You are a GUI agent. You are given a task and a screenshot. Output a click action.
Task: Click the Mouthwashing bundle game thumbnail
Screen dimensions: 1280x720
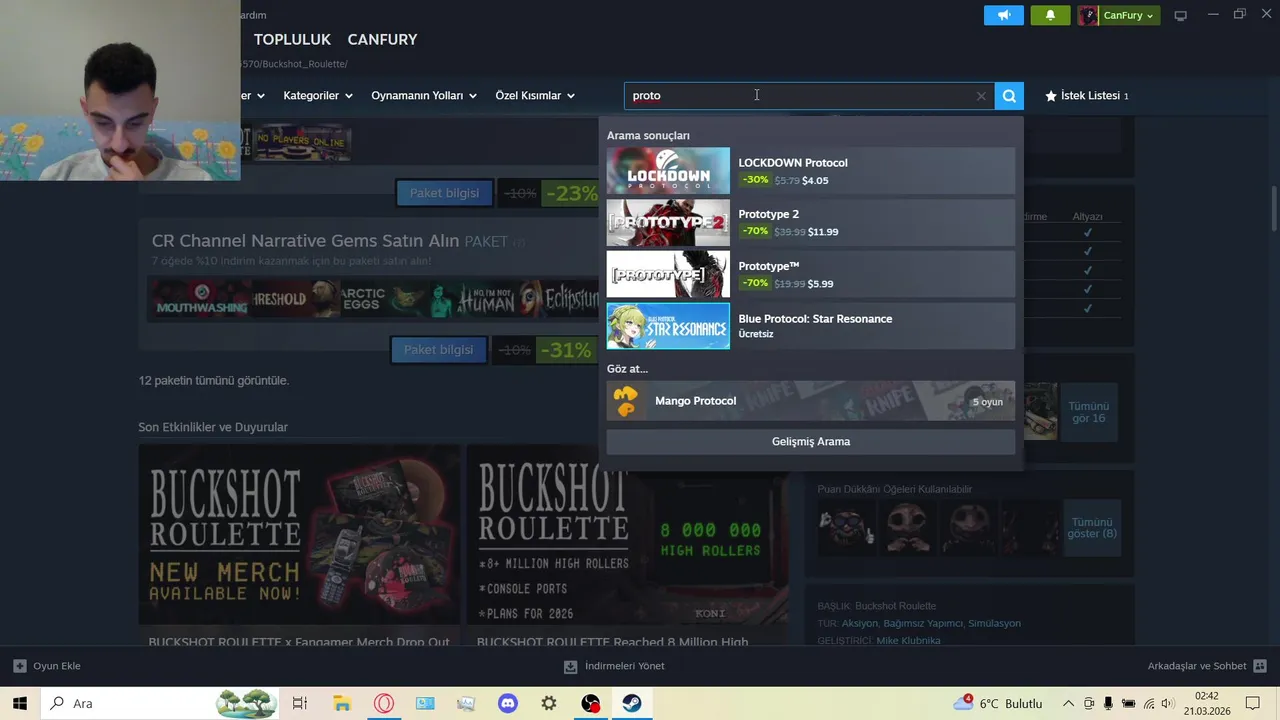pyautogui.click(x=200, y=299)
